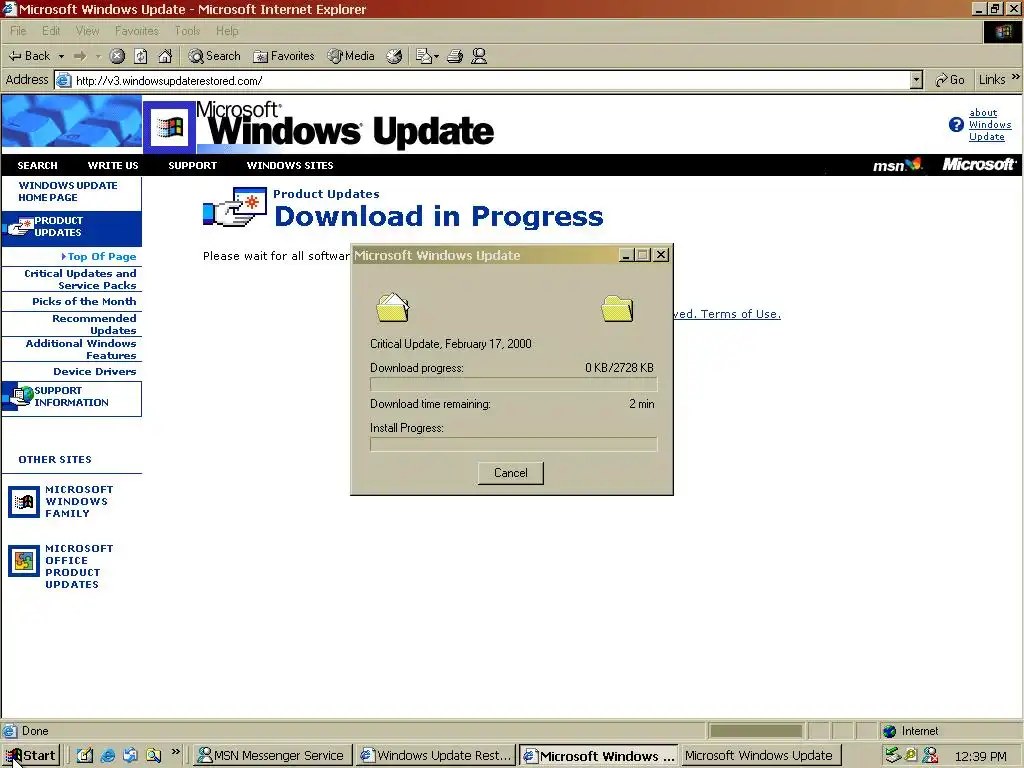Click the Forward arrow toolbar button
The image size is (1024, 768).
pos(80,56)
